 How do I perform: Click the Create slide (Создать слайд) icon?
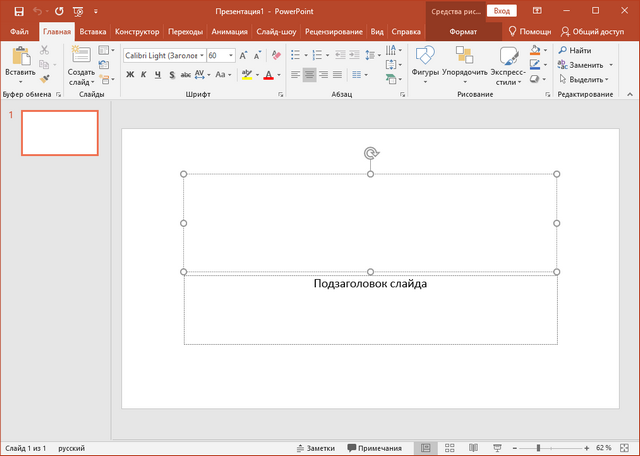coord(80,55)
